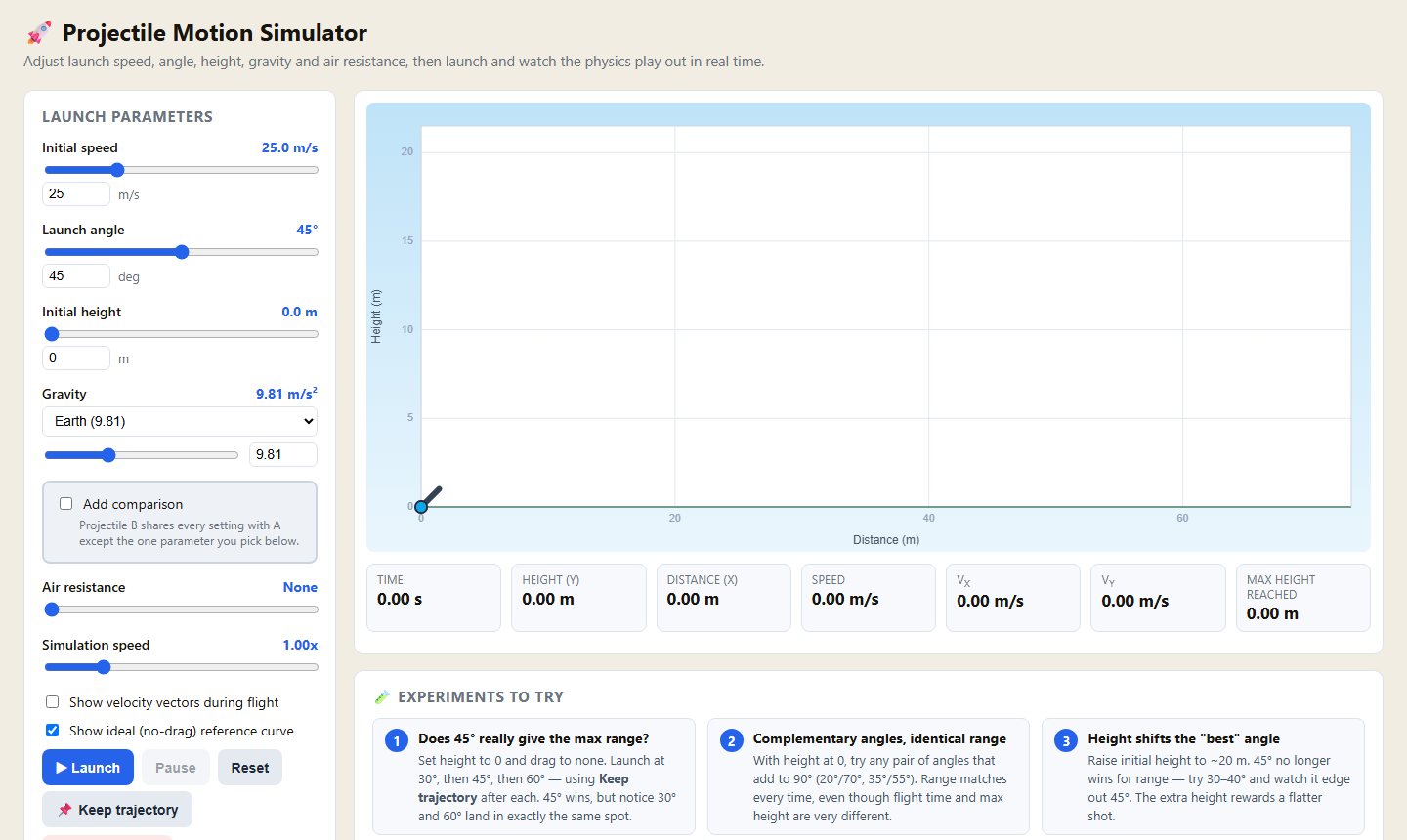Enable the Add comparison checkbox
Screen dimensions: 1407x840
[x=66, y=504]
